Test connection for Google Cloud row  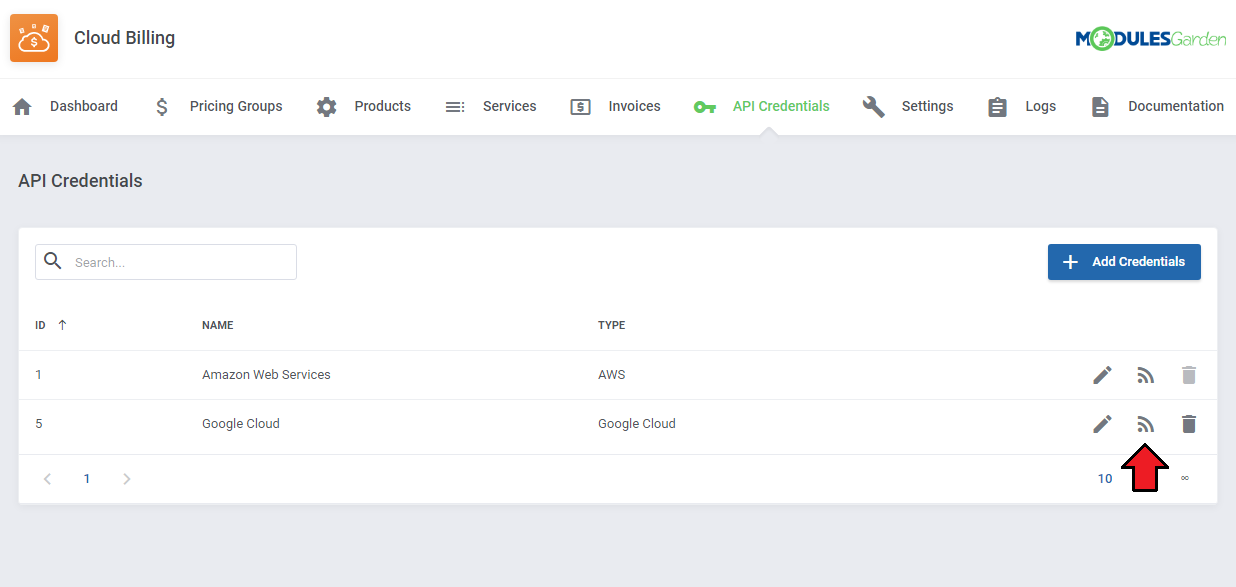pos(1146,424)
